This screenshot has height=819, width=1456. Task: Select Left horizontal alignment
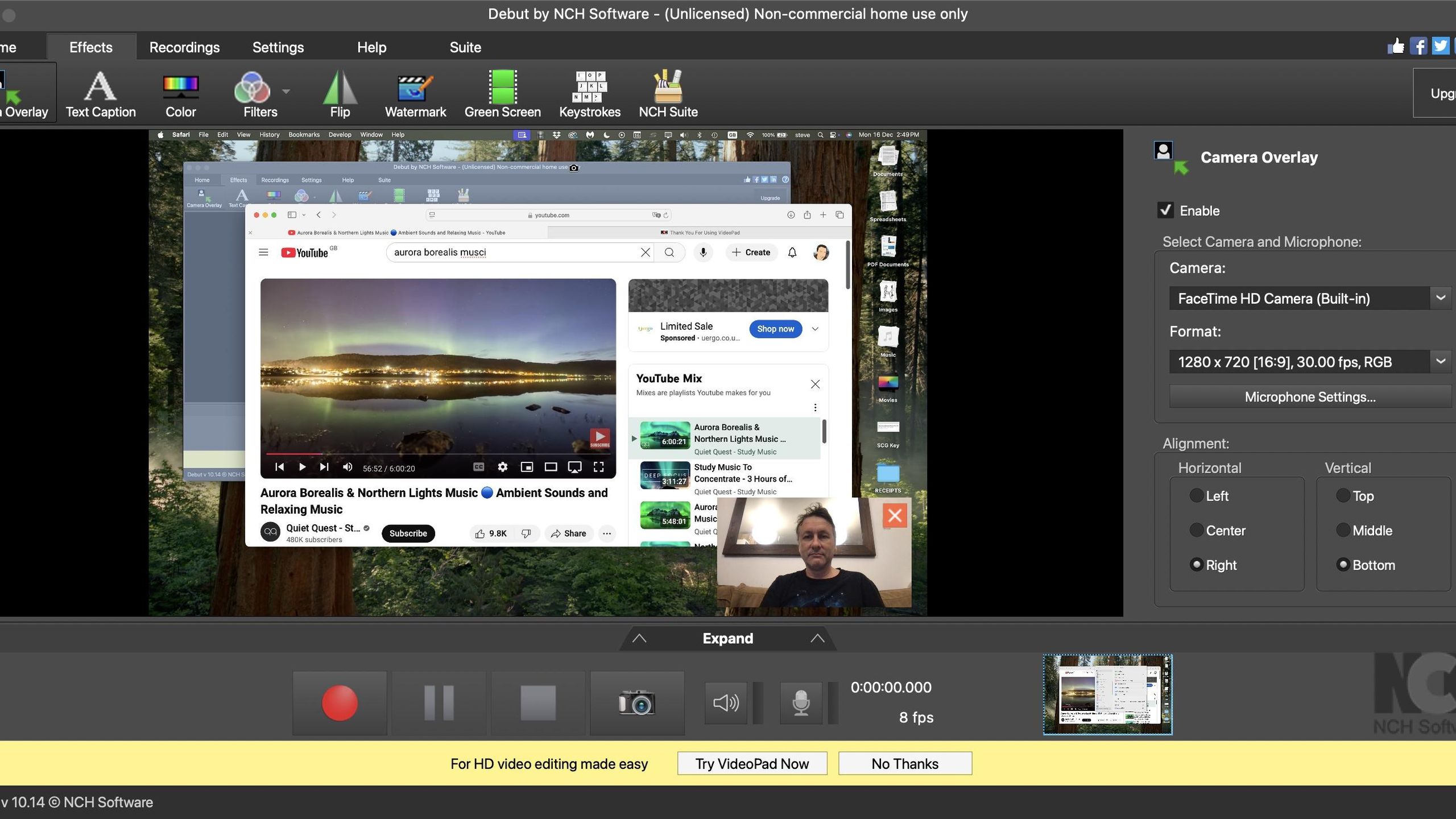1197,495
